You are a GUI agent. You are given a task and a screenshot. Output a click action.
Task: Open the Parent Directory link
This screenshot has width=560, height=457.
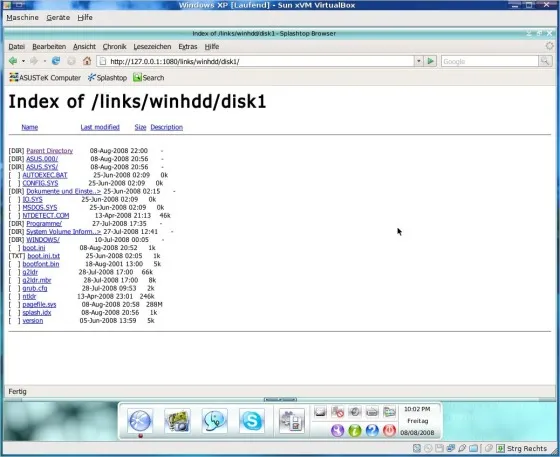(x=50, y=151)
